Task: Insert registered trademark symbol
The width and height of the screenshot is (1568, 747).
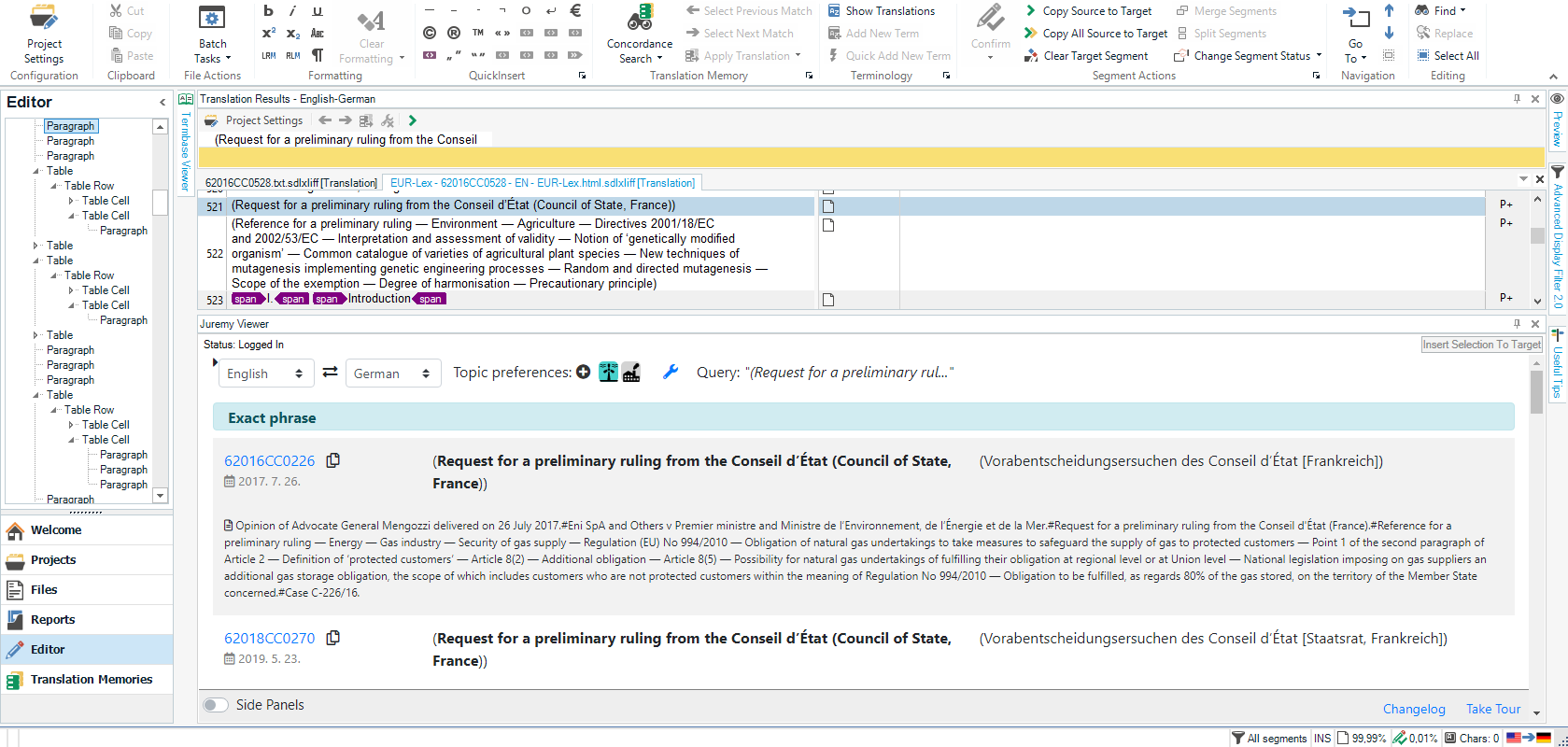Action: [454, 33]
